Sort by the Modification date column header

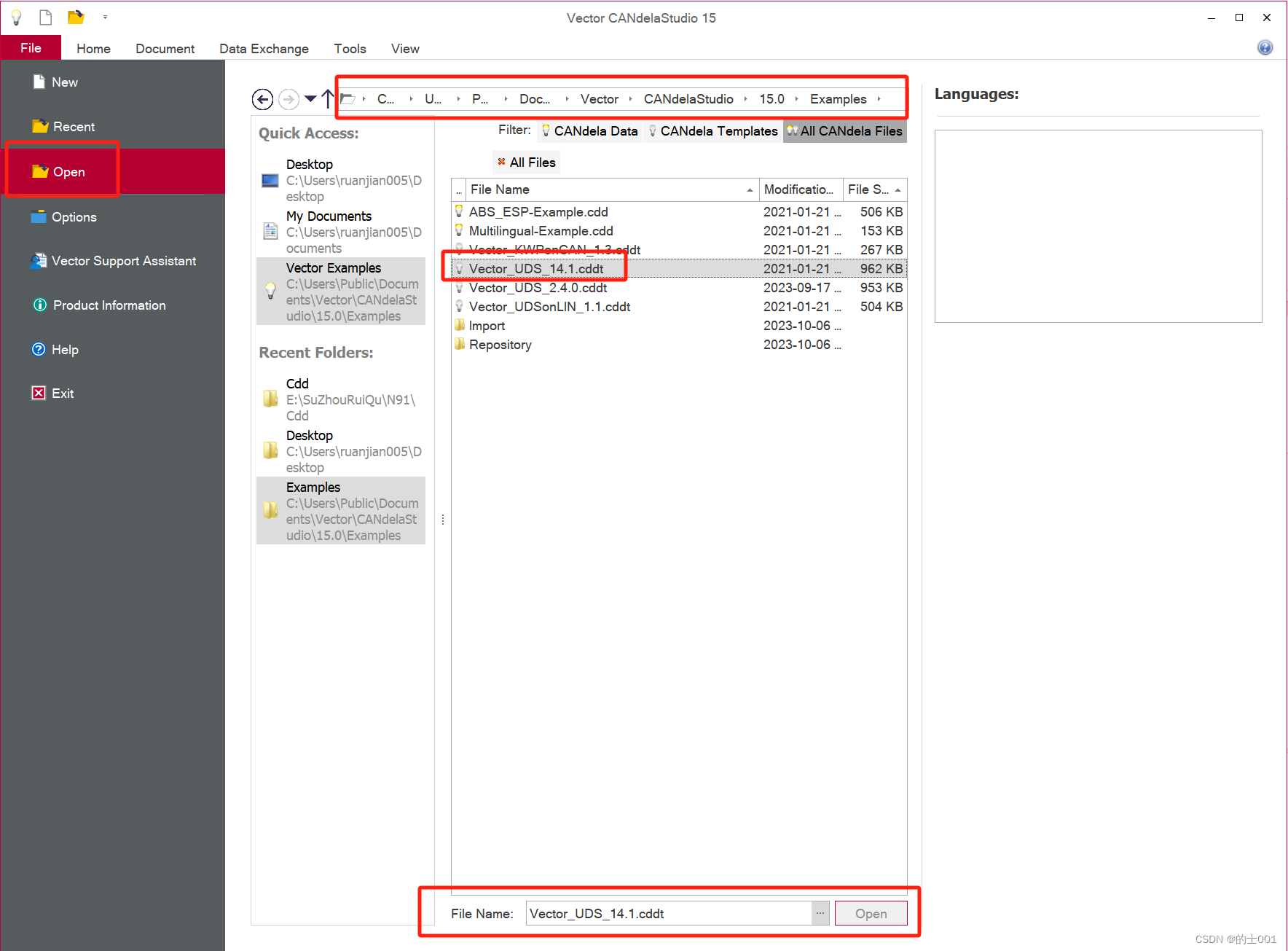click(801, 189)
